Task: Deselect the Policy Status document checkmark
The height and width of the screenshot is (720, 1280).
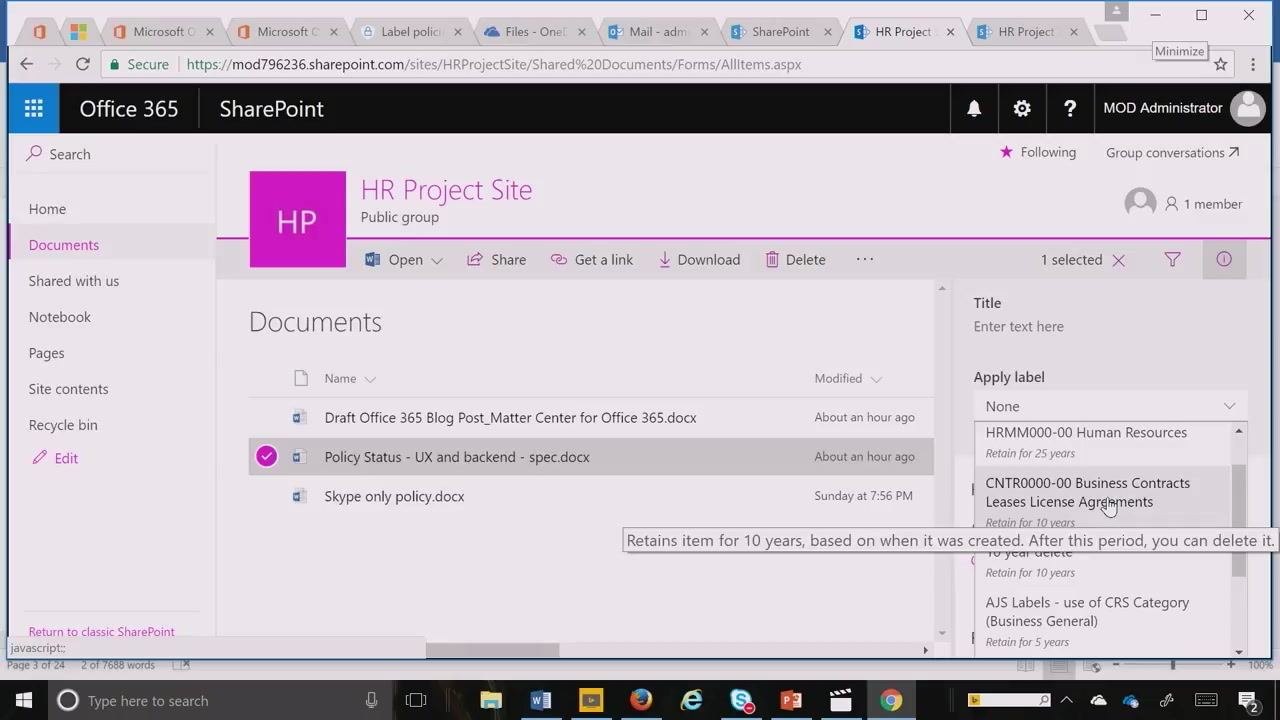Action: pyautogui.click(x=266, y=457)
